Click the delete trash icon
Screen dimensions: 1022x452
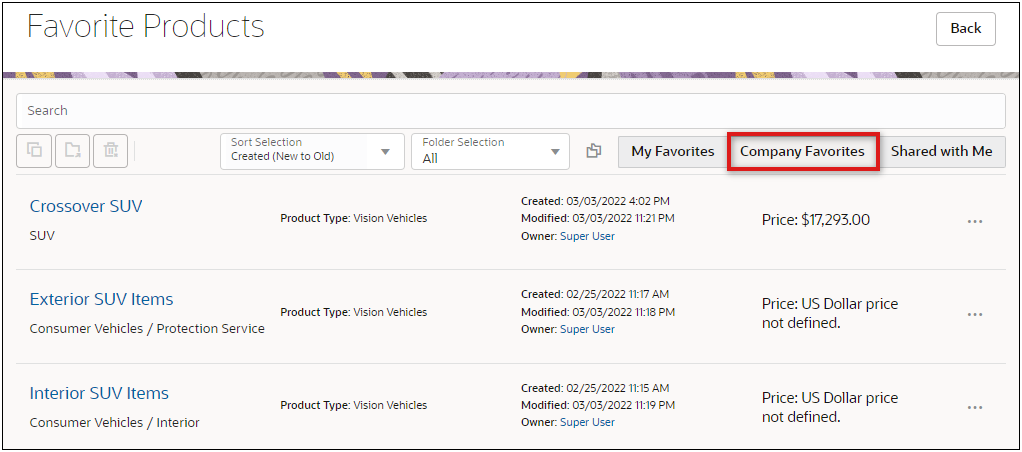pyautogui.click(x=110, y=151)
